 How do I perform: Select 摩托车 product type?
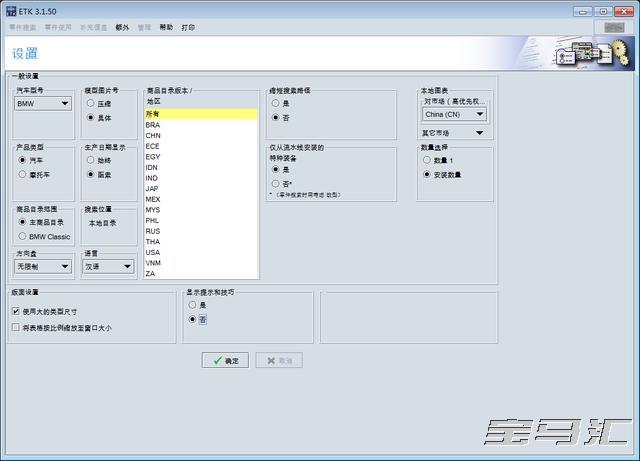(22, 174)
